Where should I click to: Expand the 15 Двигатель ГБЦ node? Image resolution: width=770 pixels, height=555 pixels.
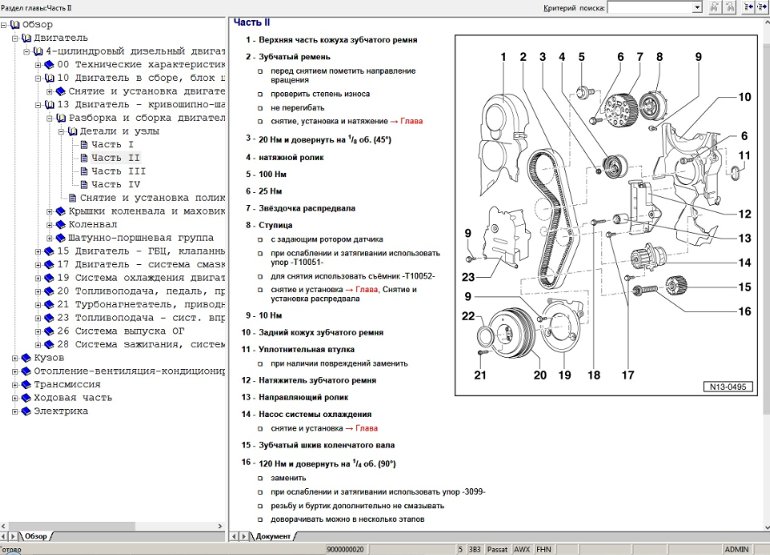click(38, 251)
